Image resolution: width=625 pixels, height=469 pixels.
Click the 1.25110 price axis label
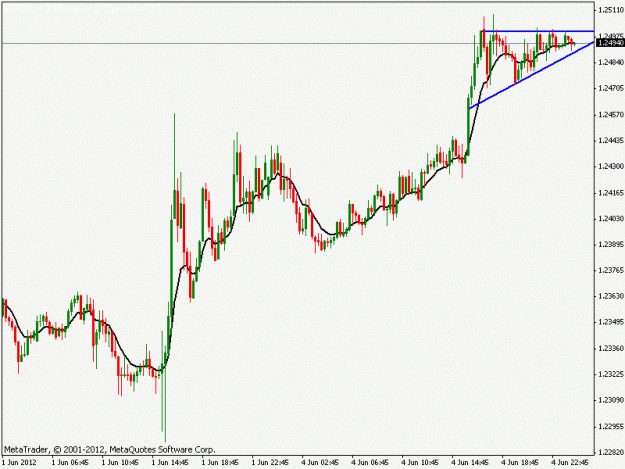(611, 10)
